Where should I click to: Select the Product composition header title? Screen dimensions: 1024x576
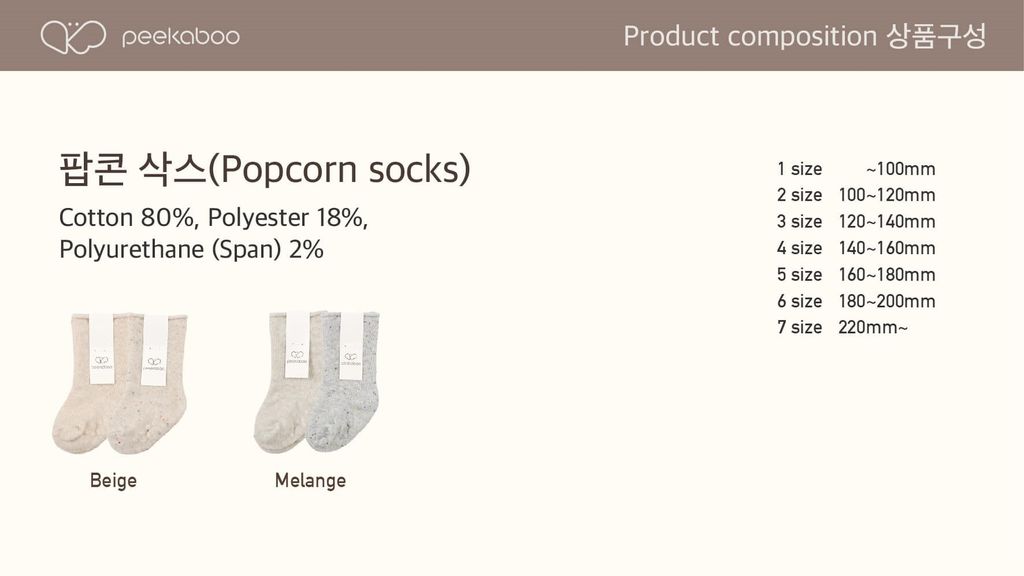804,36
